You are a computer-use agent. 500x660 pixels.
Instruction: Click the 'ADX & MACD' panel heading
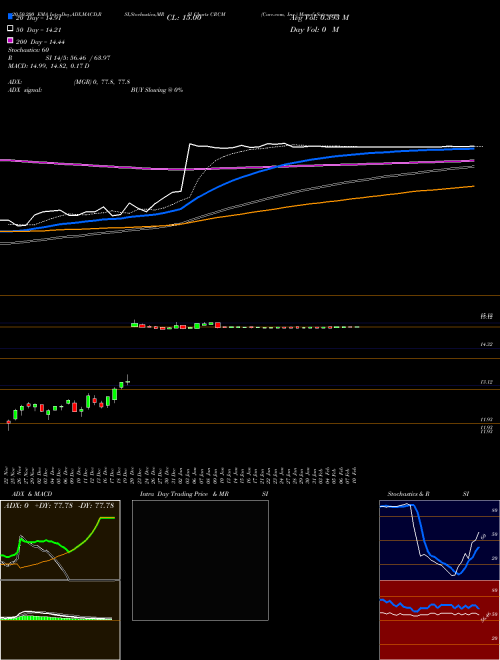click(x=32, y=494)
